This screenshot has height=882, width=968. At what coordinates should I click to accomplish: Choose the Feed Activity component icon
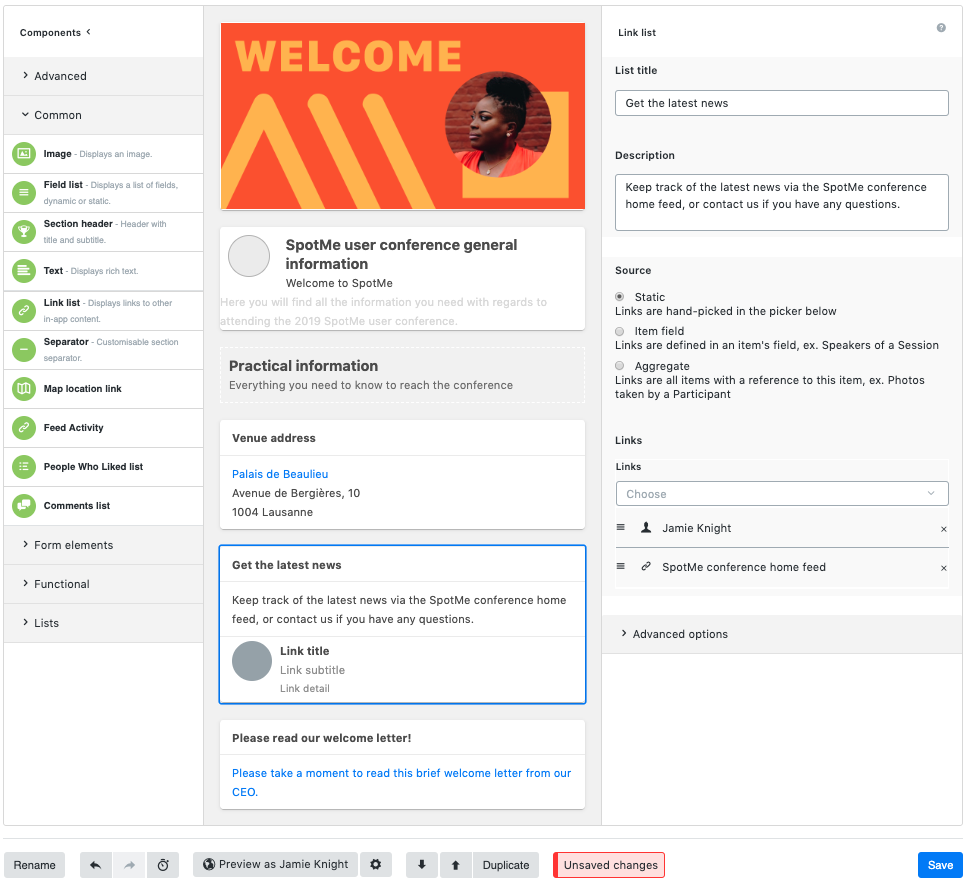point(23,428)
